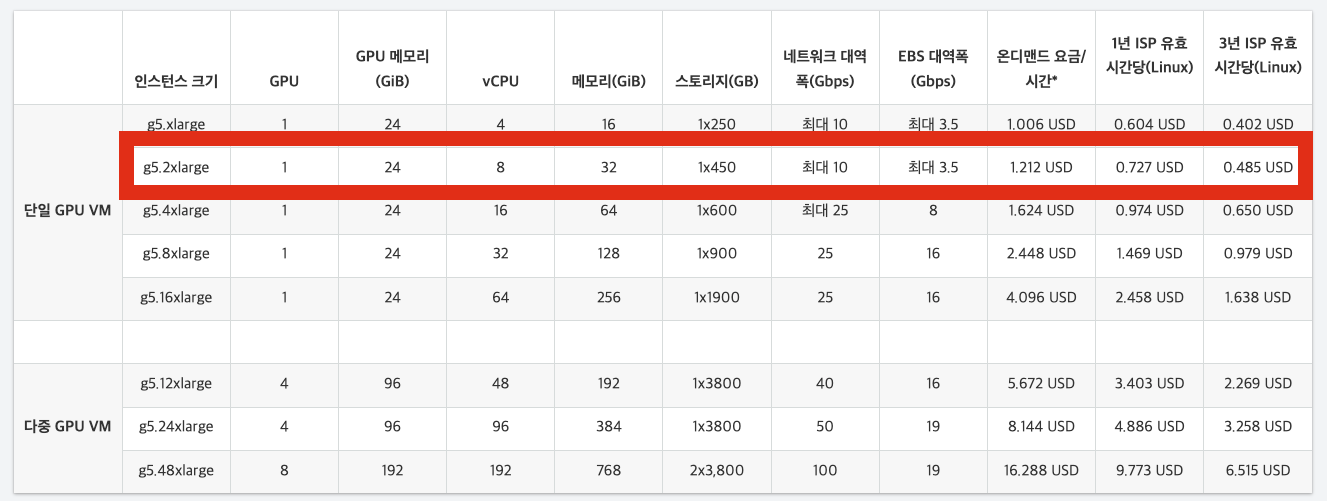Click the vCPU column header
This screenshot has height=501, width=1327.
[x=501, y=81]
